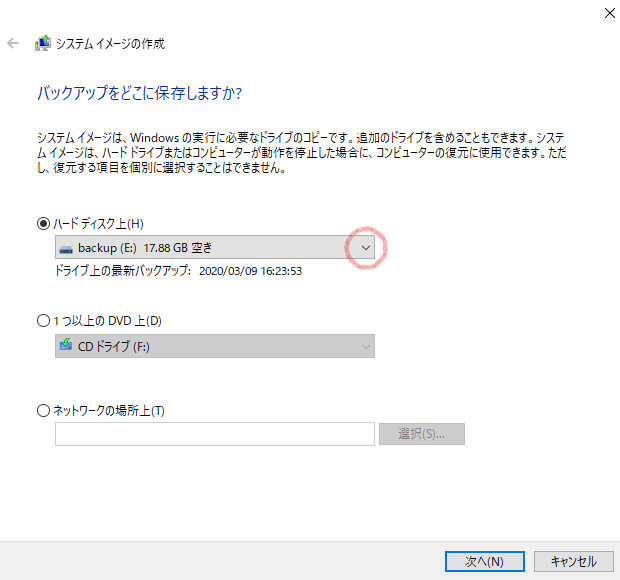
Task: Click the date 2020/03/09 16:23:53
Action: 250,271
